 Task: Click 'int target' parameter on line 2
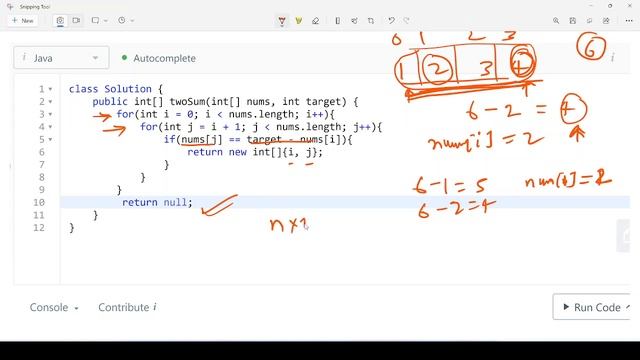pos(311,102)
